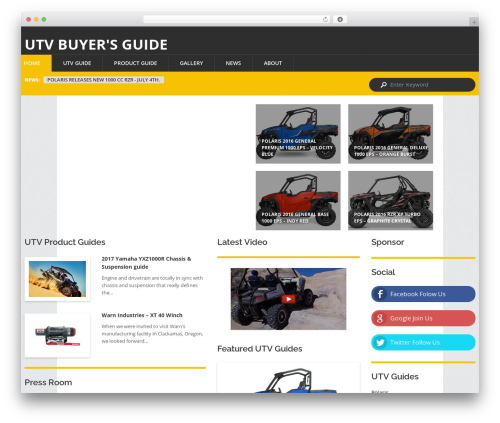
Task: Click the browser download indicator icon
Action: tap(340, 19)
